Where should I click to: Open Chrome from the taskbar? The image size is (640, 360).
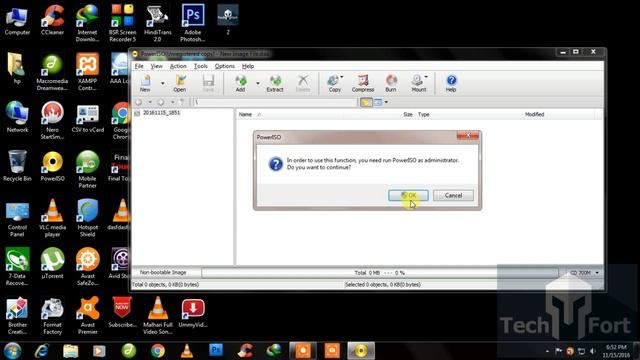[158, 351]
